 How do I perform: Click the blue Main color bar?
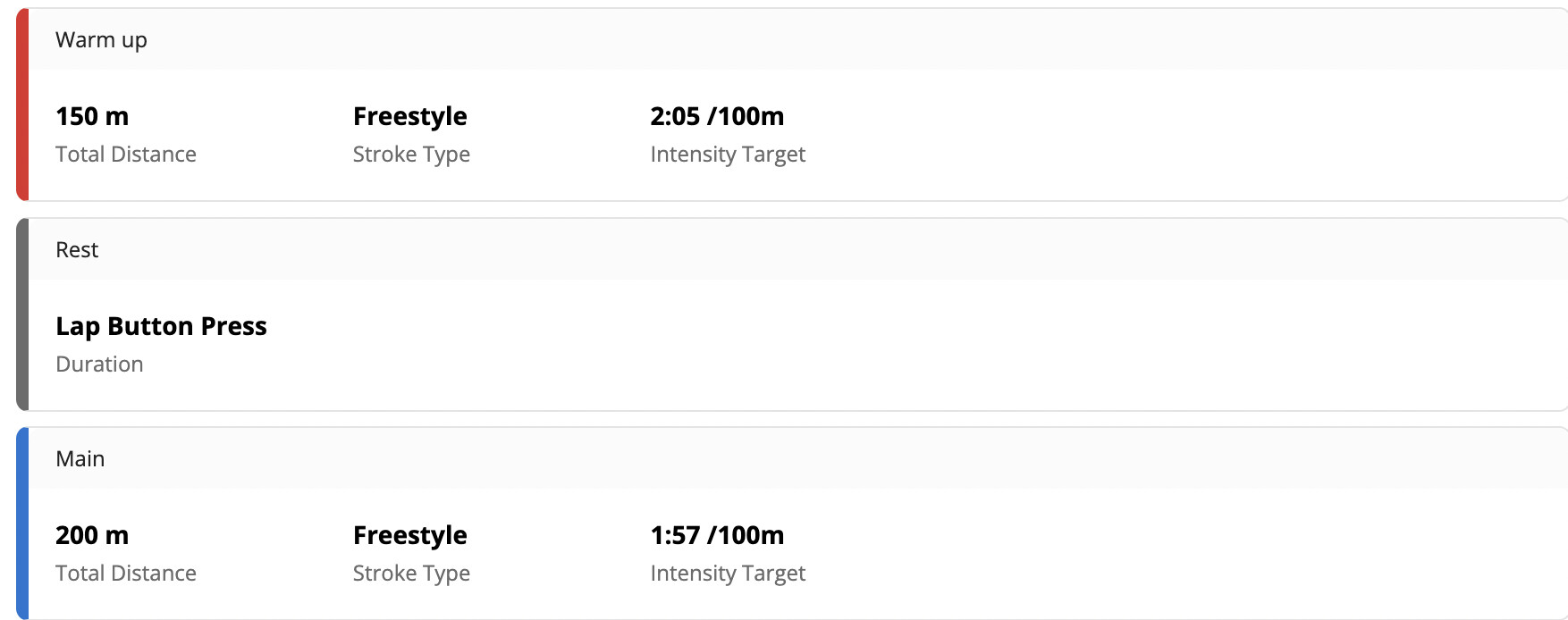click(23, 524)
